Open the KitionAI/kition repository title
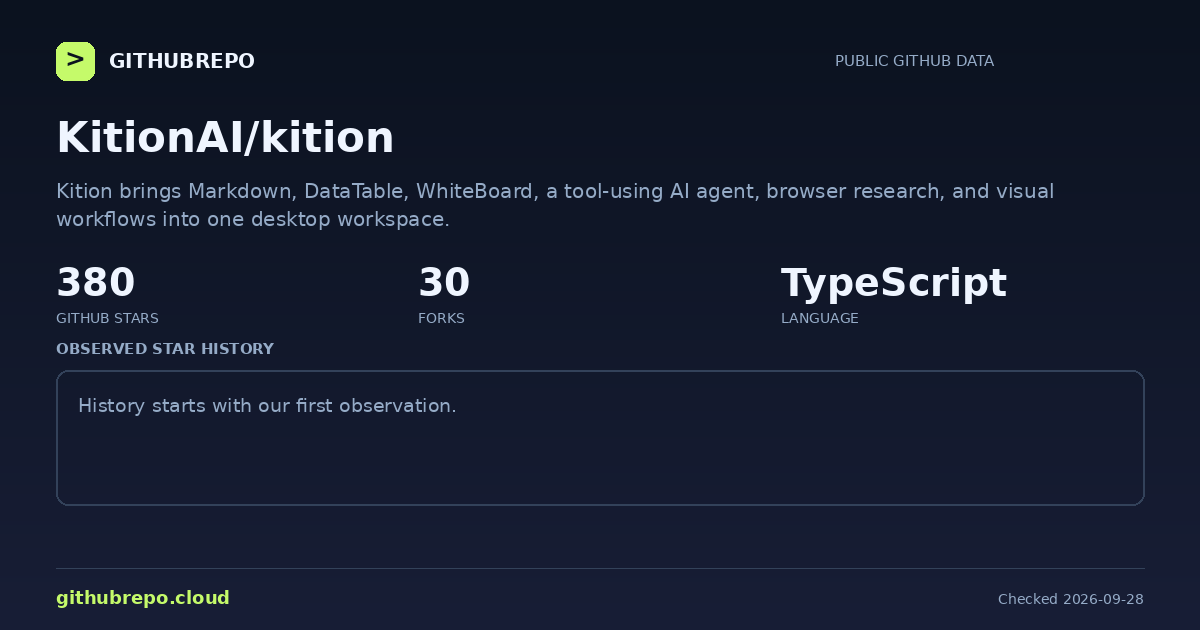Image resolution: width=1200 pixels, height=630 pixels. pos(225,138)
